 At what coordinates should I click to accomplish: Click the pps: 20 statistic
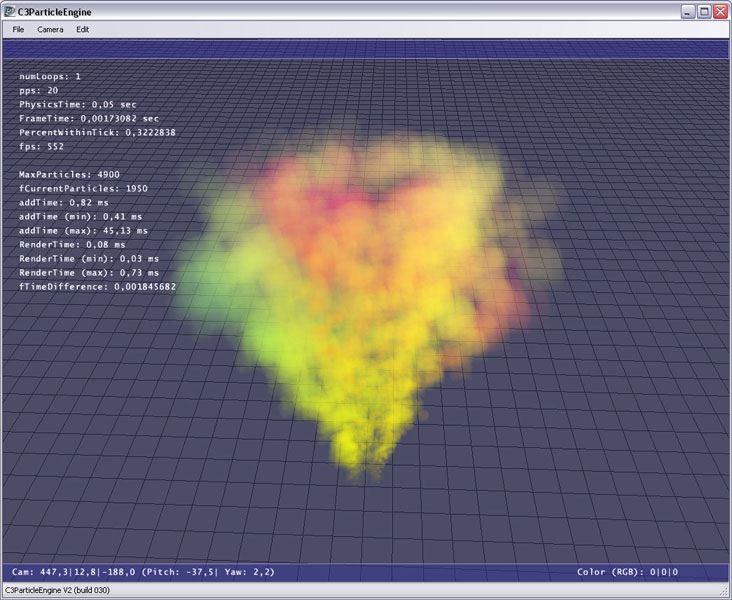(x=39, y=90)
